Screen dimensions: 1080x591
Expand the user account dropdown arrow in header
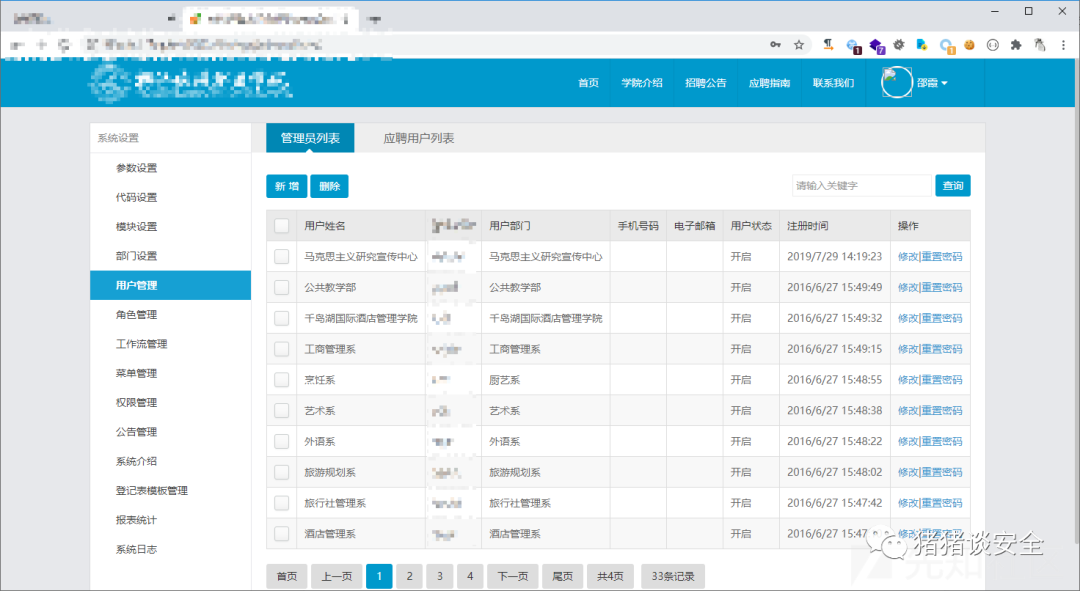(x=944, y=83)
